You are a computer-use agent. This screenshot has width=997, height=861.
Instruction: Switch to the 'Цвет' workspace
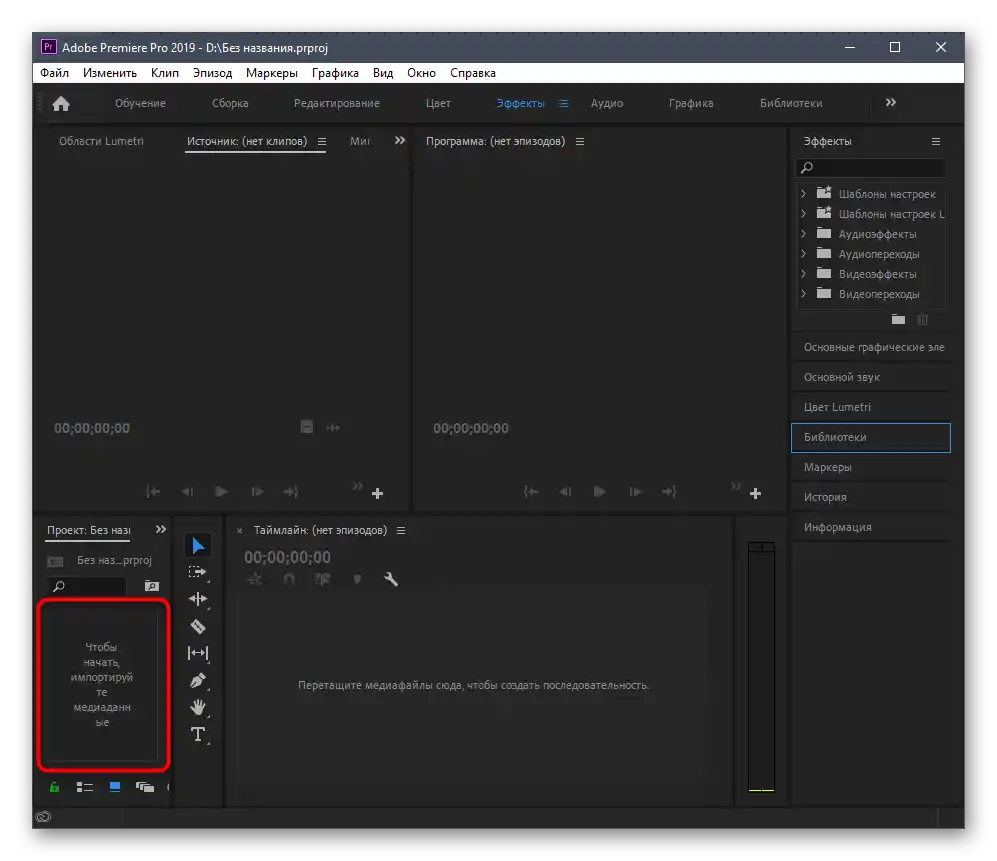438,103
